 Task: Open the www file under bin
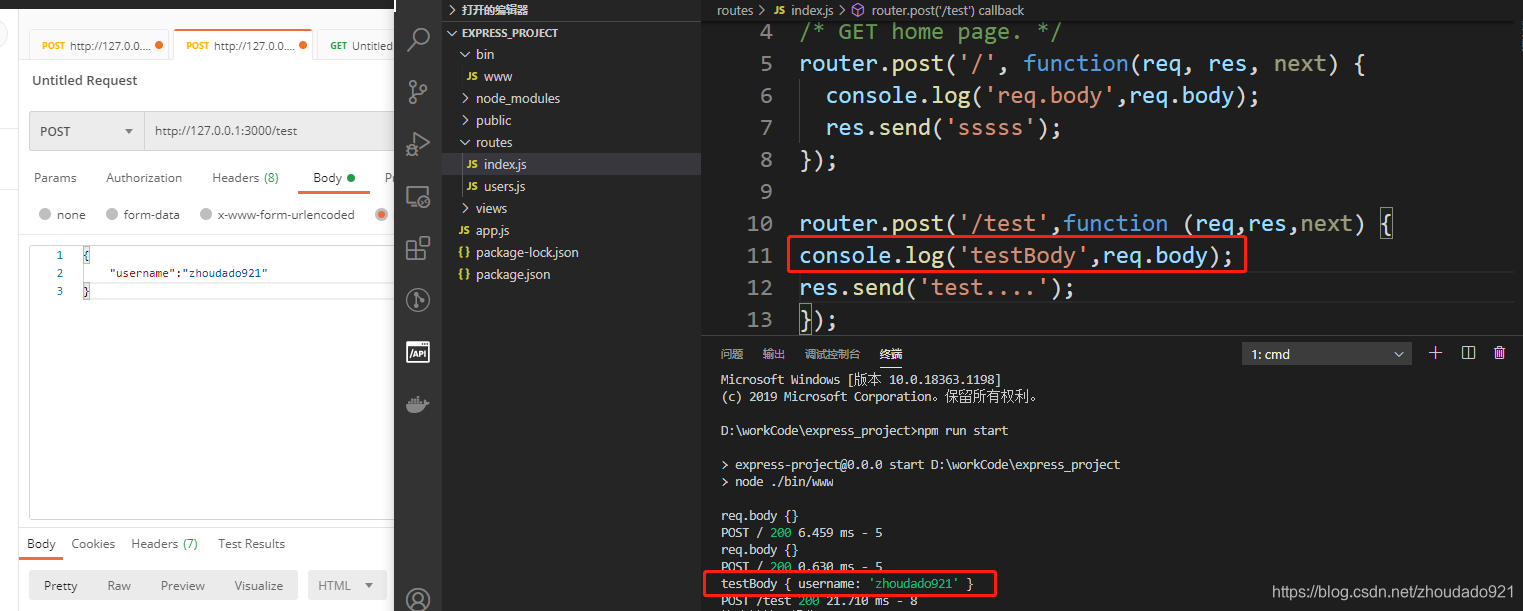[x=571, y=77]
